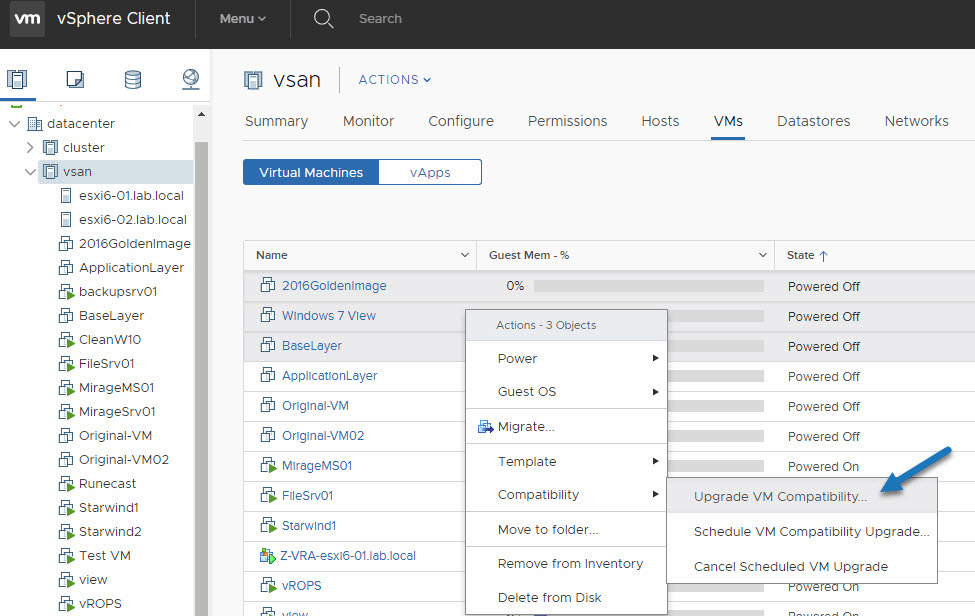Switch to the Virtual Machines toggle
Viewport: 975px width, 616px height.
[311, 172]
